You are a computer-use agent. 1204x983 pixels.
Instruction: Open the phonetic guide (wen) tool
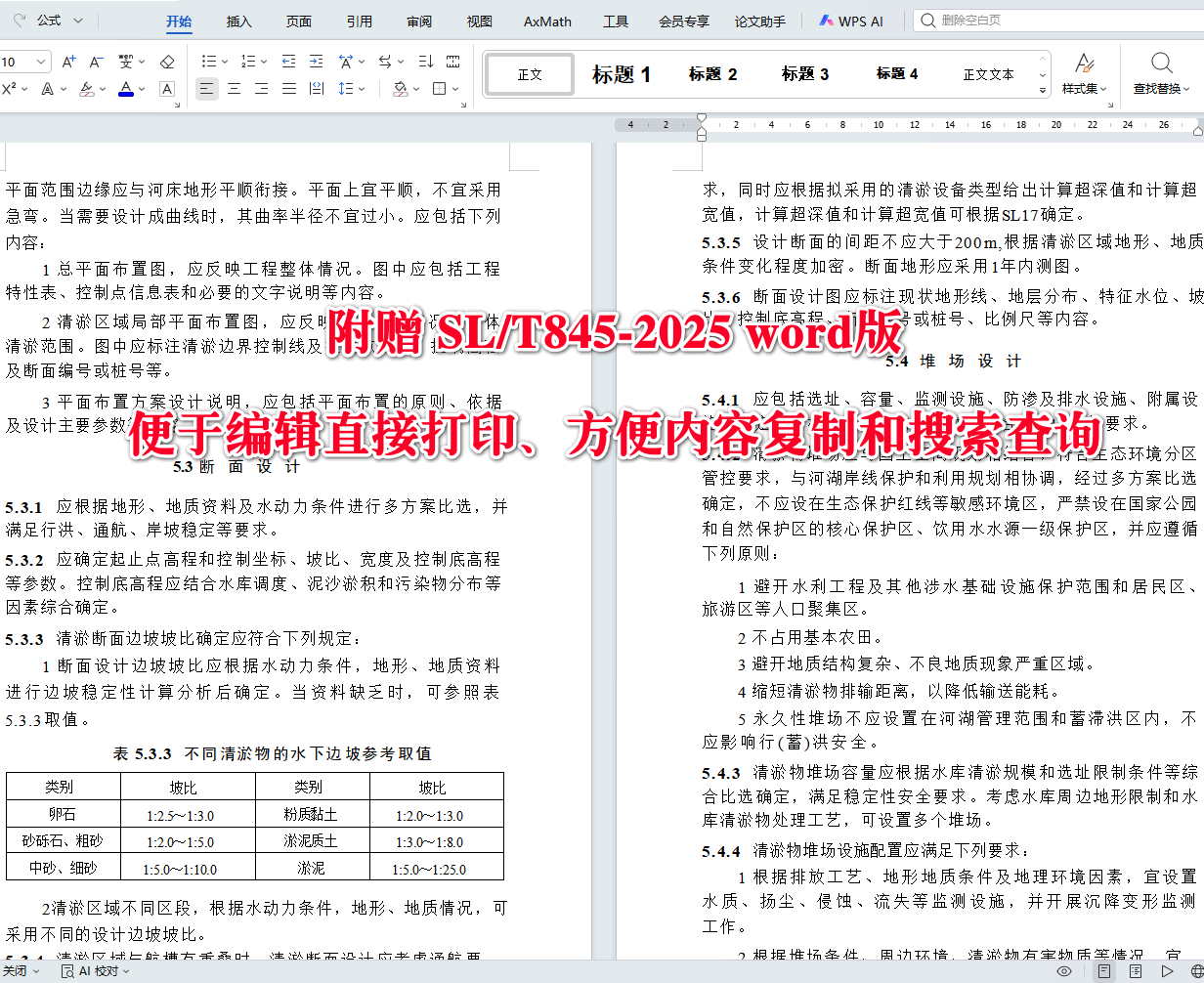(x=126, y=62)
